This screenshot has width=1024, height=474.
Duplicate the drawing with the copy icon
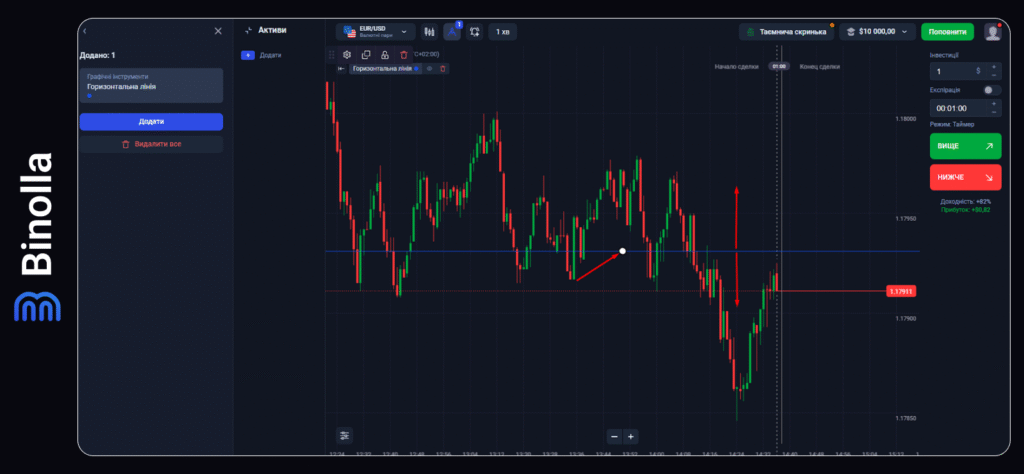coord(366,55)
